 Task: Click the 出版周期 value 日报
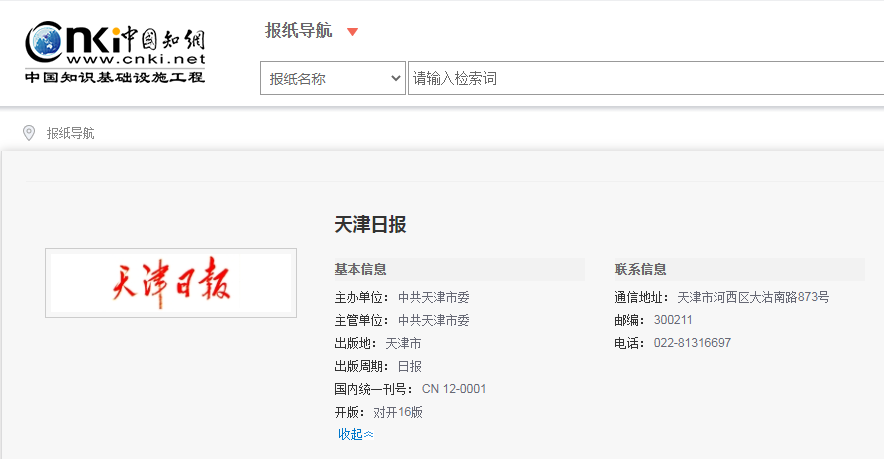click(410, 367)
